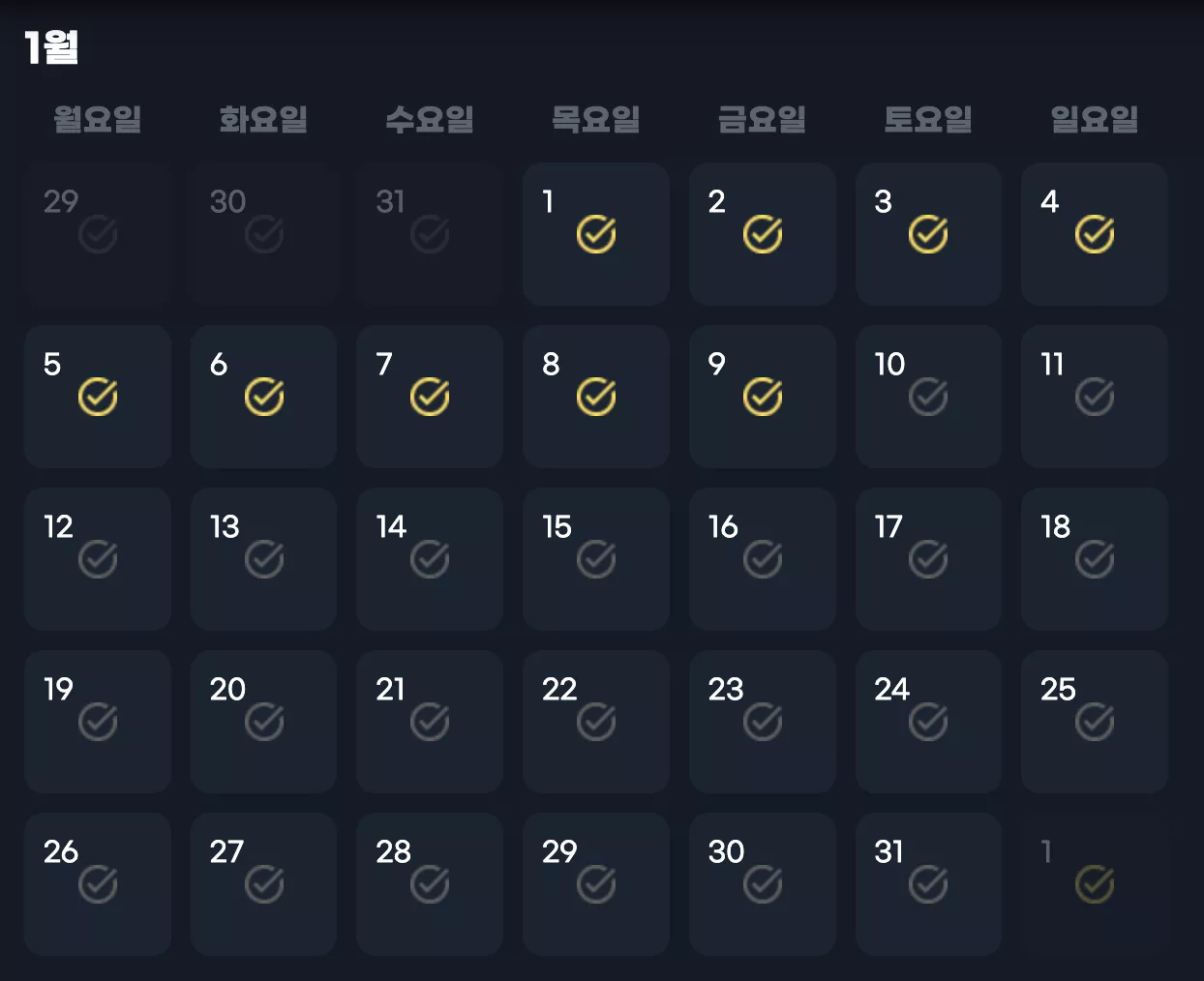Open the day 18 tile
1204x981 pixels.
point(1095,559)
